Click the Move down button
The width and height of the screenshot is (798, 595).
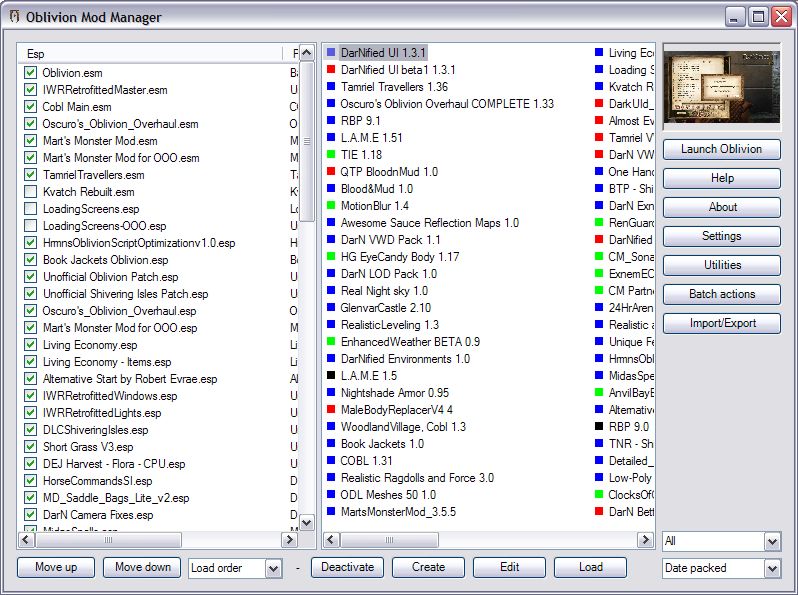[x=142, y=567]
